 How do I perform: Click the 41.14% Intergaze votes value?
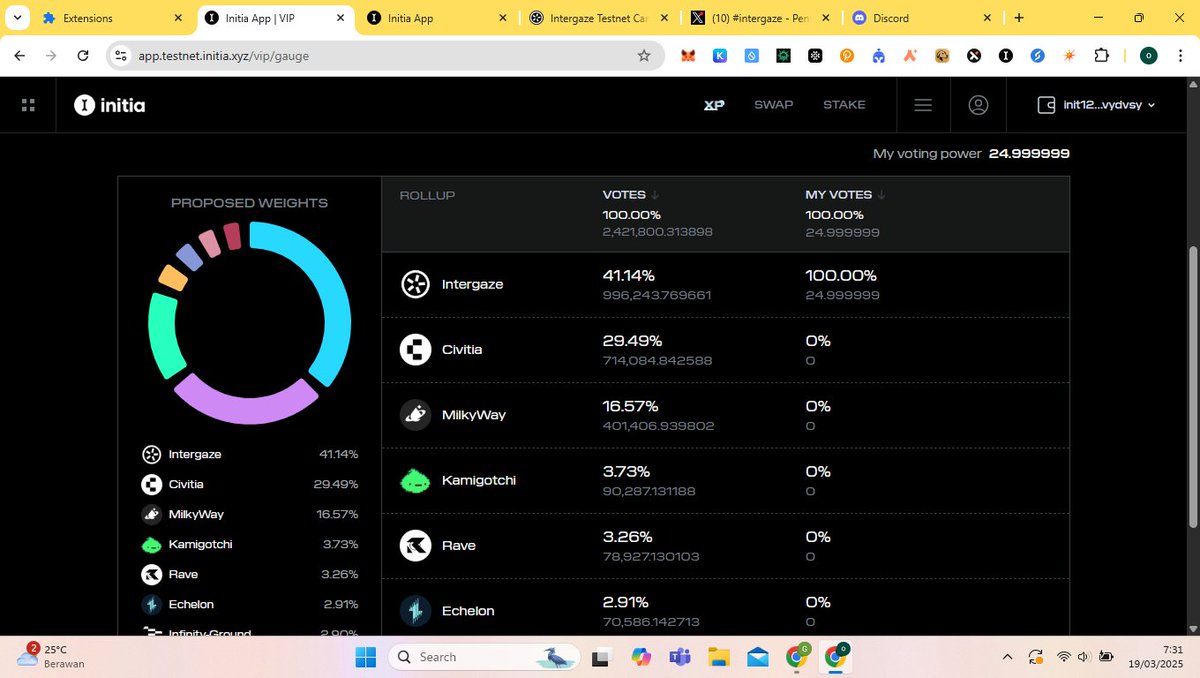point(627,275)
